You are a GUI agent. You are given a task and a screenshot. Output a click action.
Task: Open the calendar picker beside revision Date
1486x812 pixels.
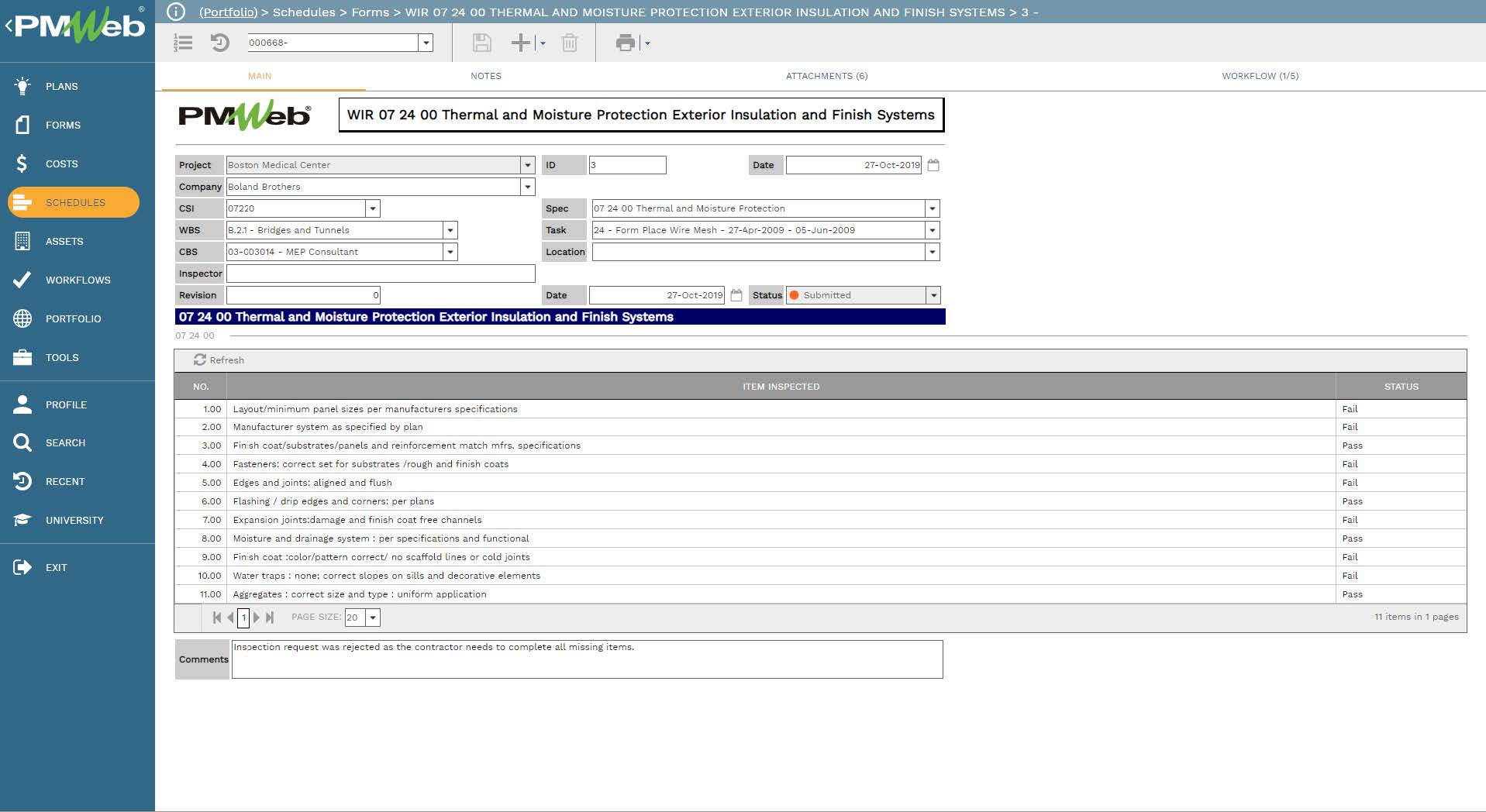(x=736, y=295)
